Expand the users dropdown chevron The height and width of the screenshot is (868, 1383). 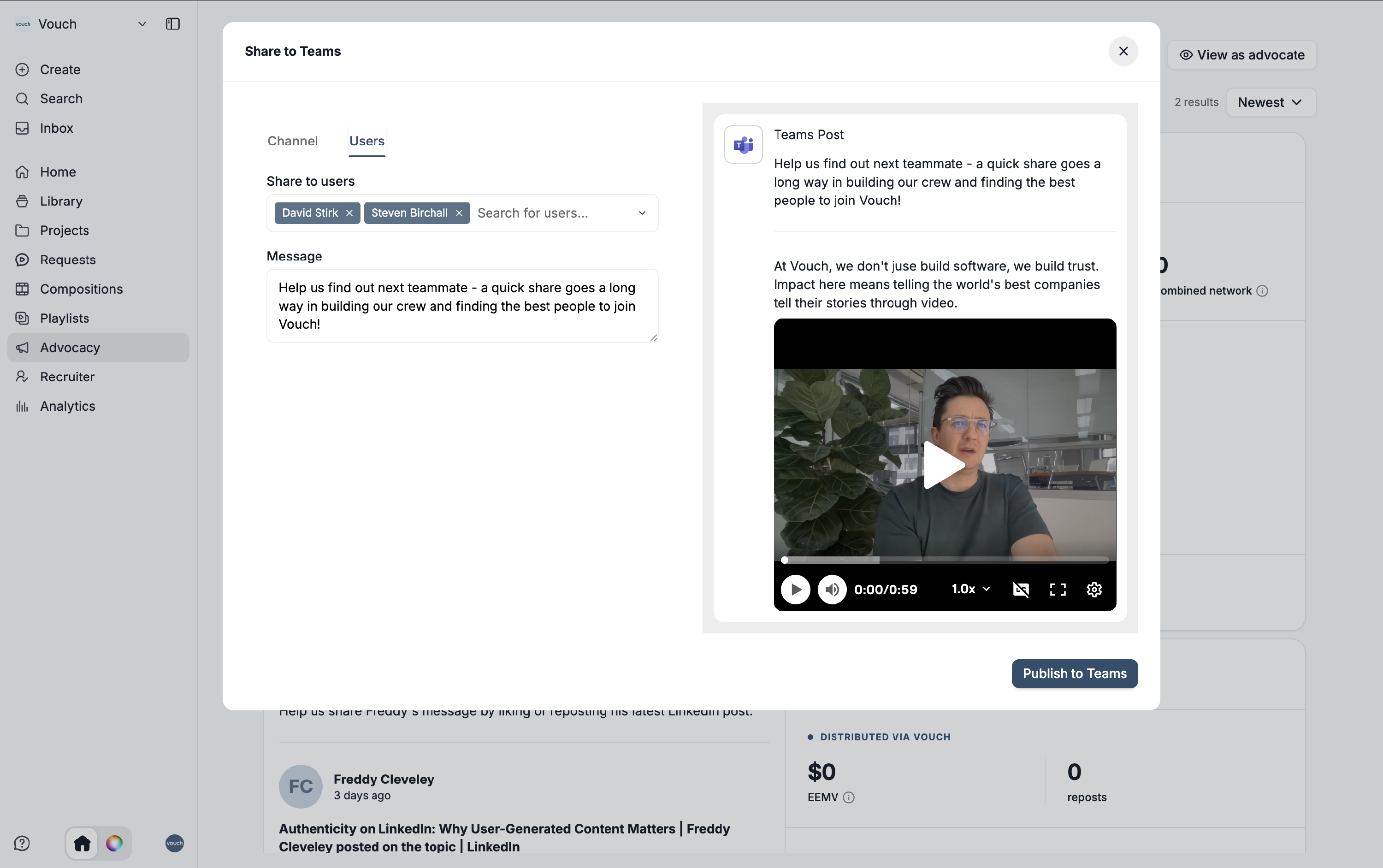click(x=642, y=213)
